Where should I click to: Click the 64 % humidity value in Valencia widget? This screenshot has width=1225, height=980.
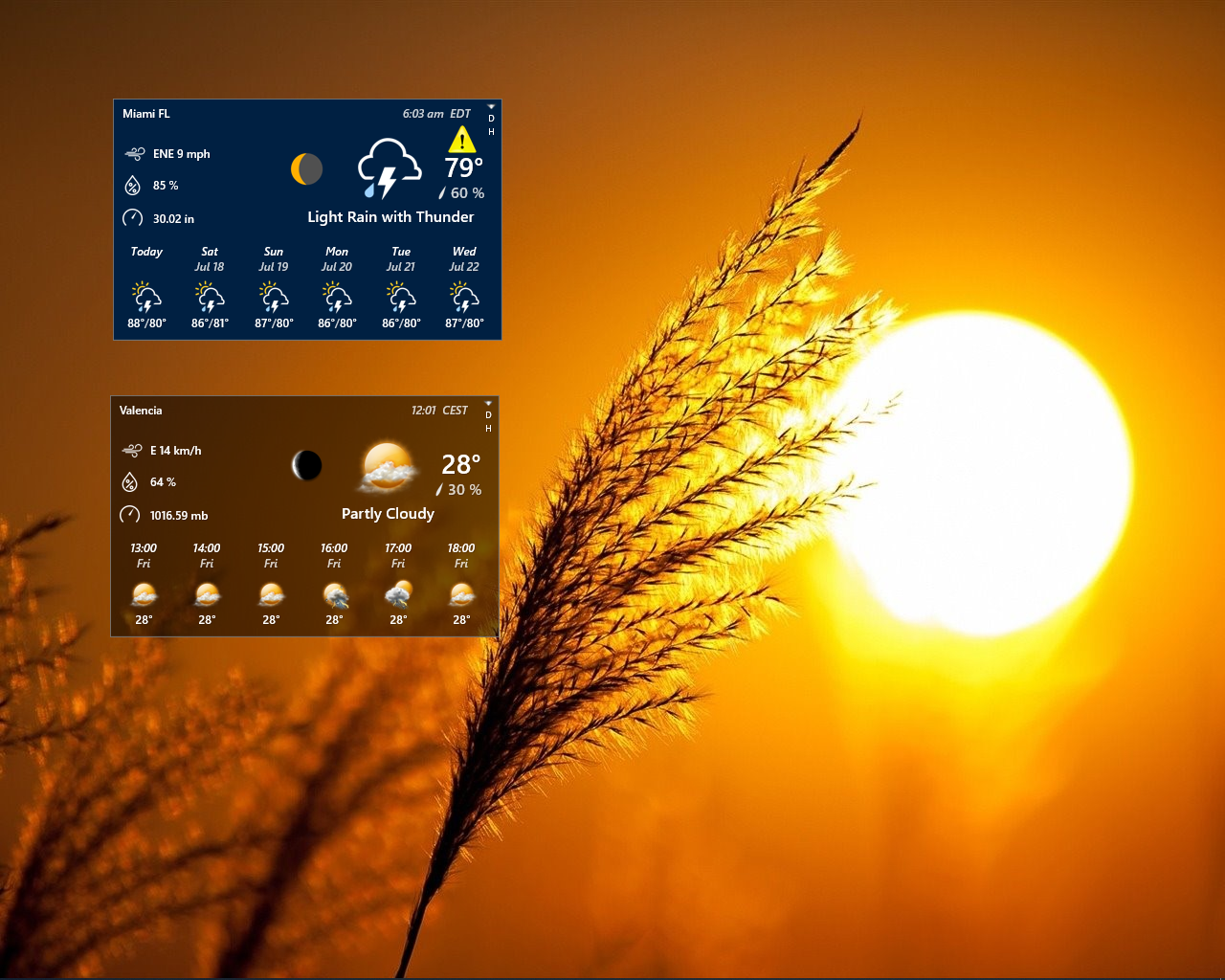click(163, 482)
